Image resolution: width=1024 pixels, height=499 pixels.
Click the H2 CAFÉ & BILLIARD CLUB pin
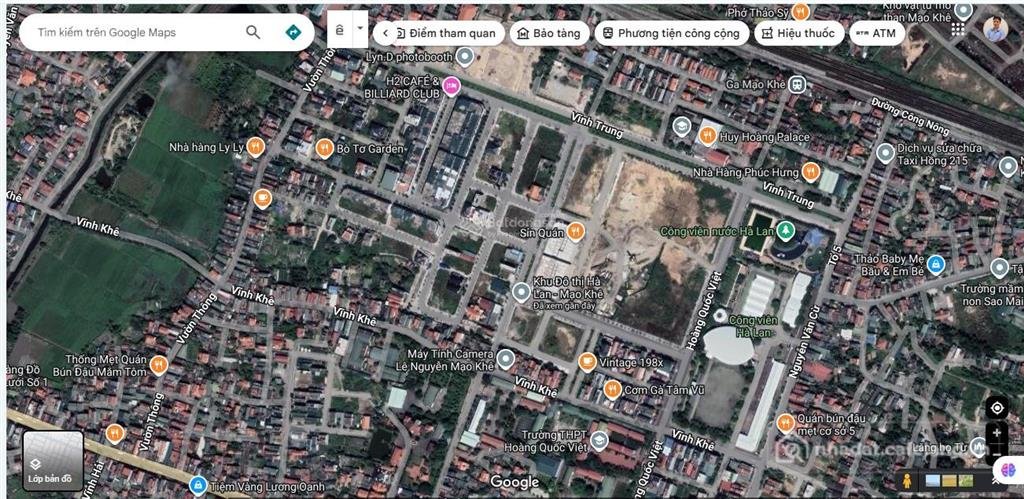click(451, 86)
